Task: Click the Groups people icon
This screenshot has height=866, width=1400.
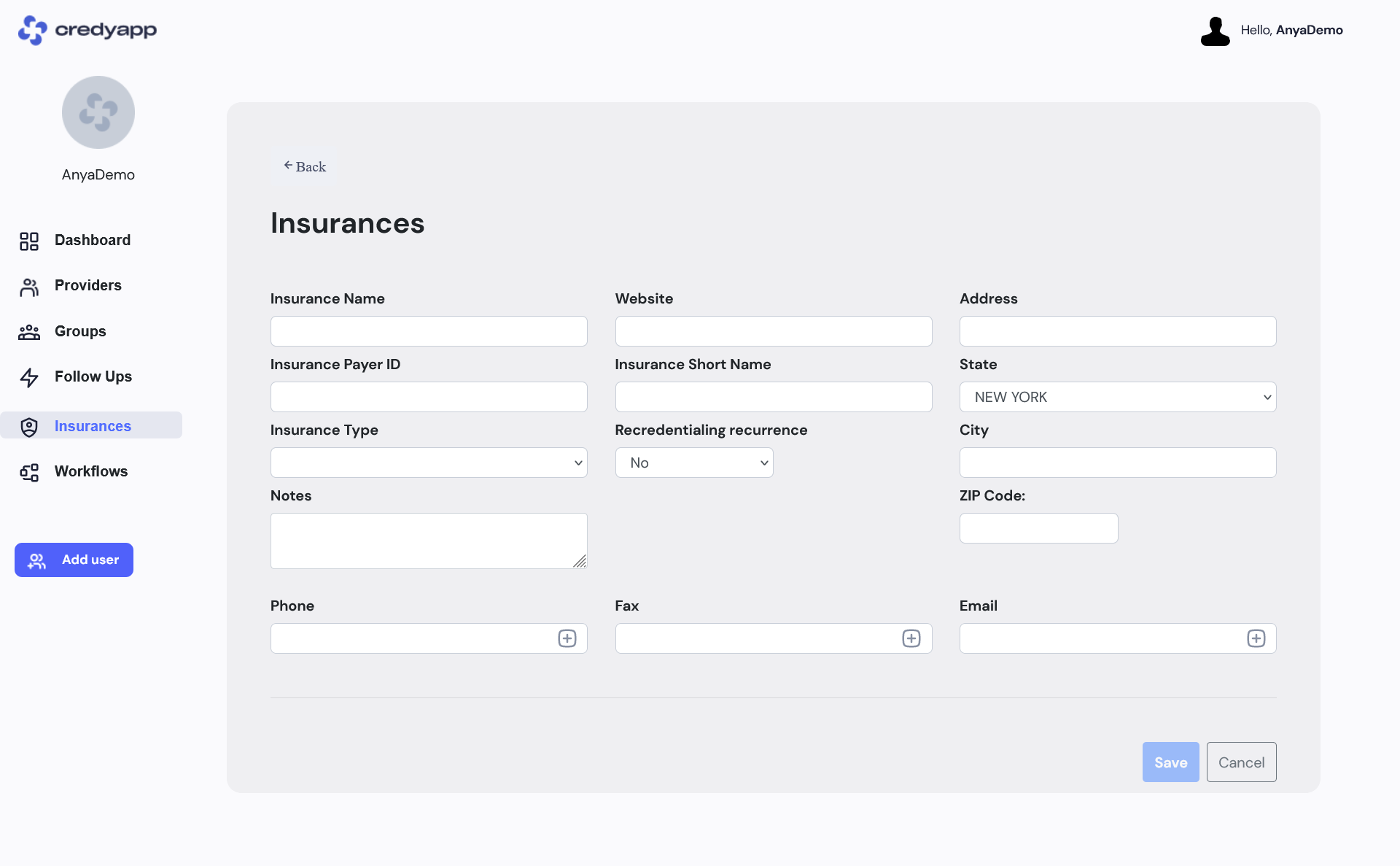Action: 29,332
